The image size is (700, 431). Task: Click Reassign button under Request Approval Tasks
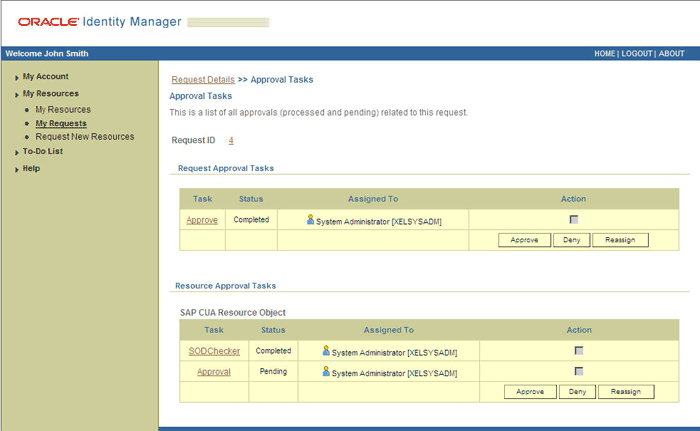pyautogui.click(x=620, y=240)
